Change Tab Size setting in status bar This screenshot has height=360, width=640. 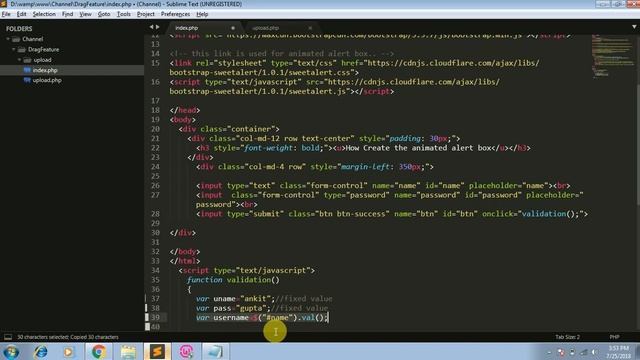(x=567, y=337)
